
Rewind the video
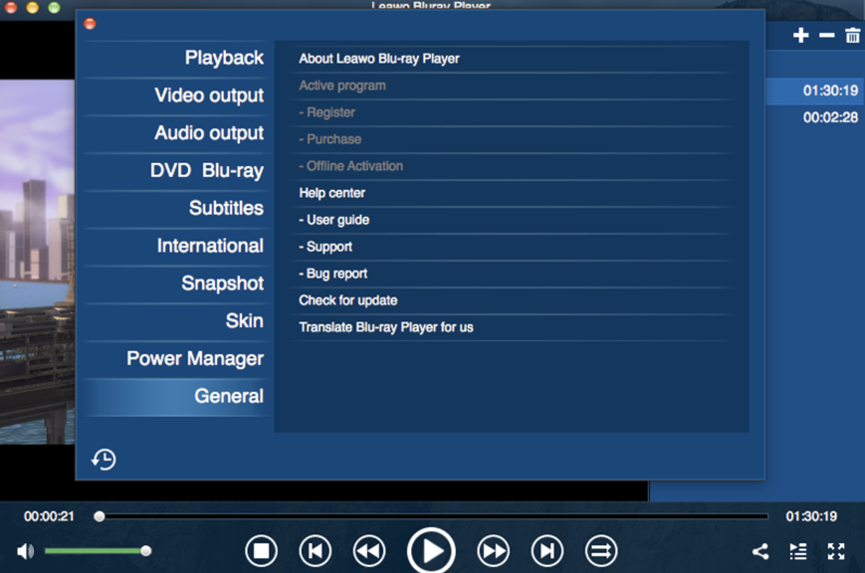(x=369, y=550)
